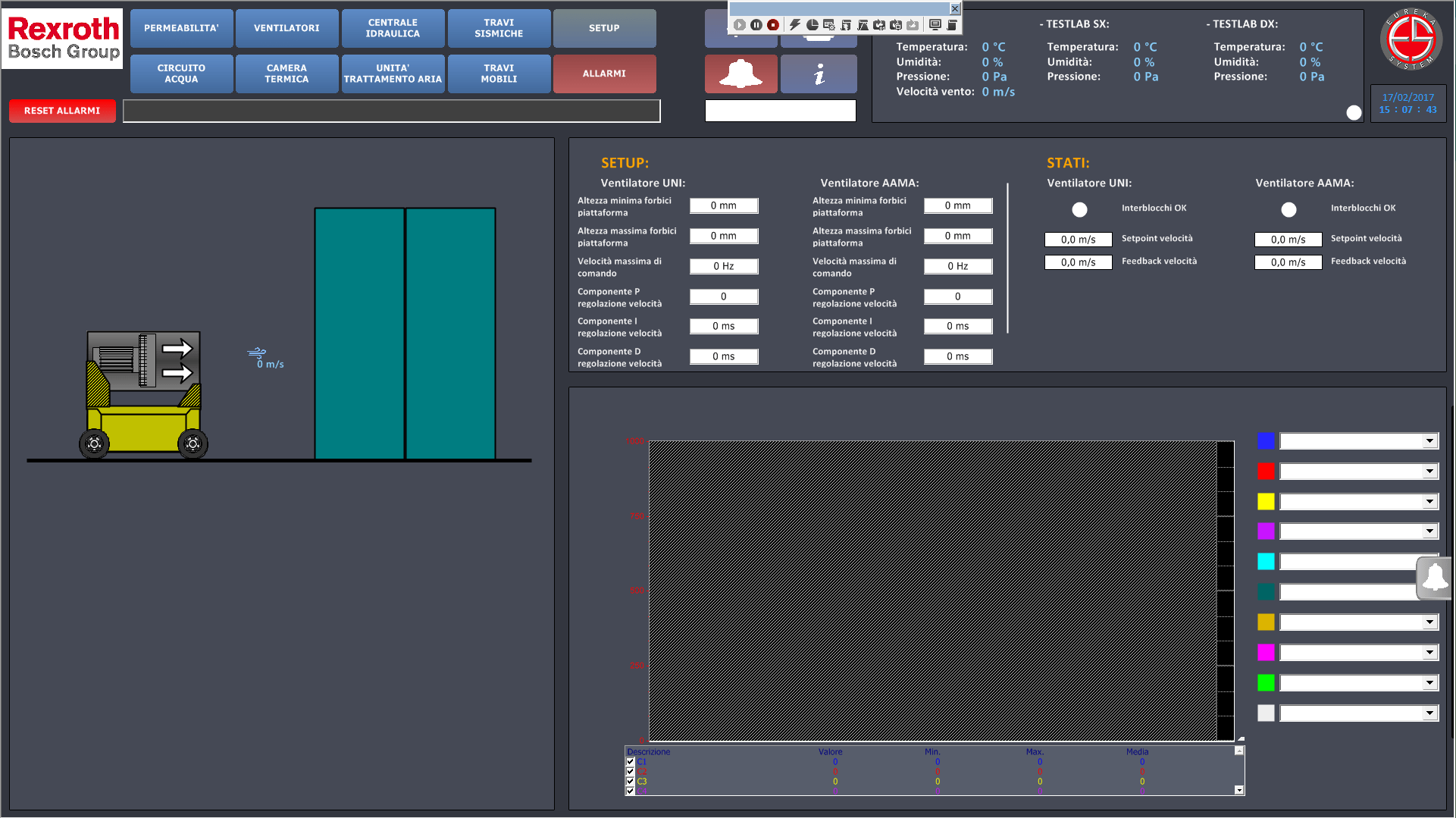1456x818 pixels.
Task: Click the wind speed icon near 0 m/s
Action: pos(257,353)
